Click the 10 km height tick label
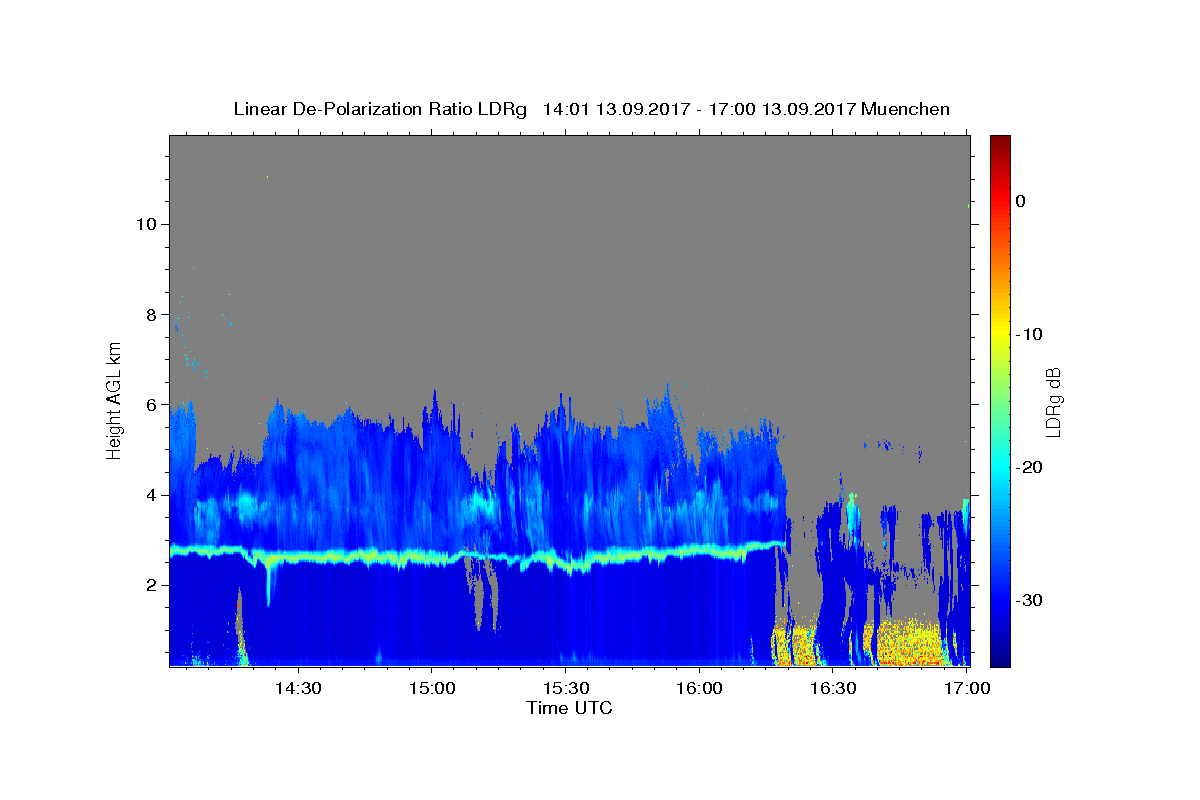 point(144,223)
